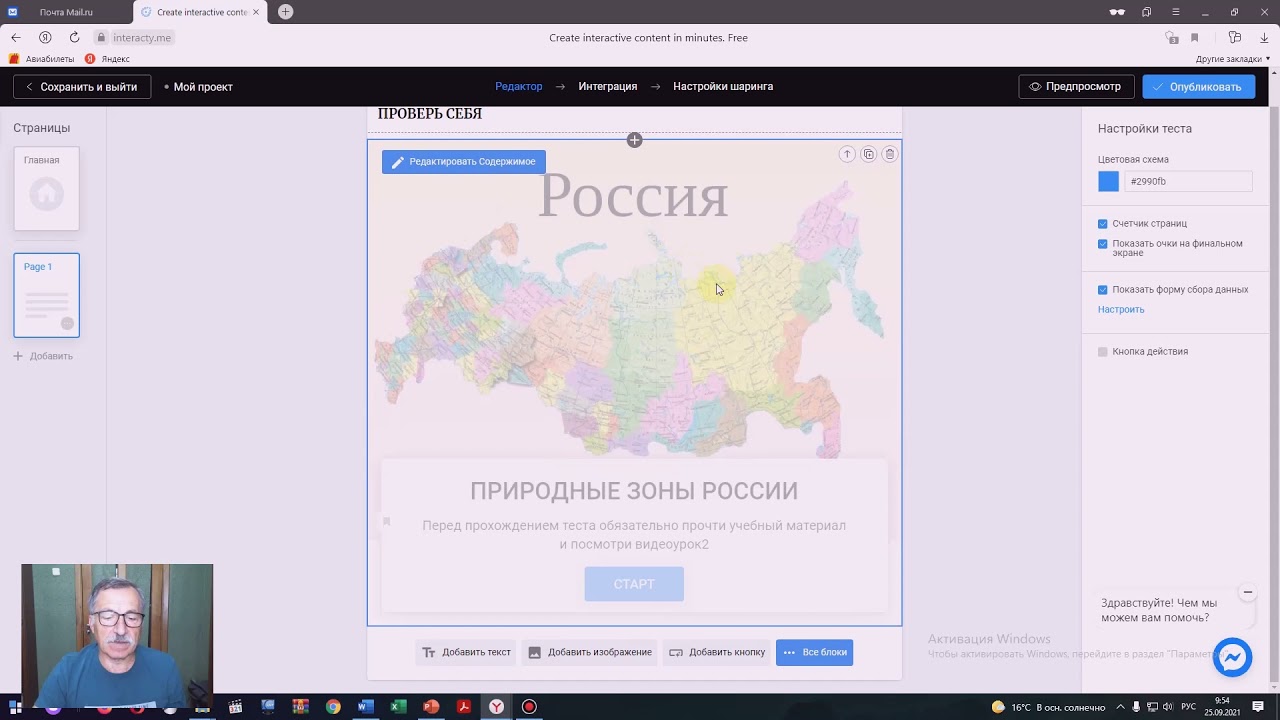The image size is (1280, 720).
Task: Click the interacty.me address field
Action: point(142,38)
